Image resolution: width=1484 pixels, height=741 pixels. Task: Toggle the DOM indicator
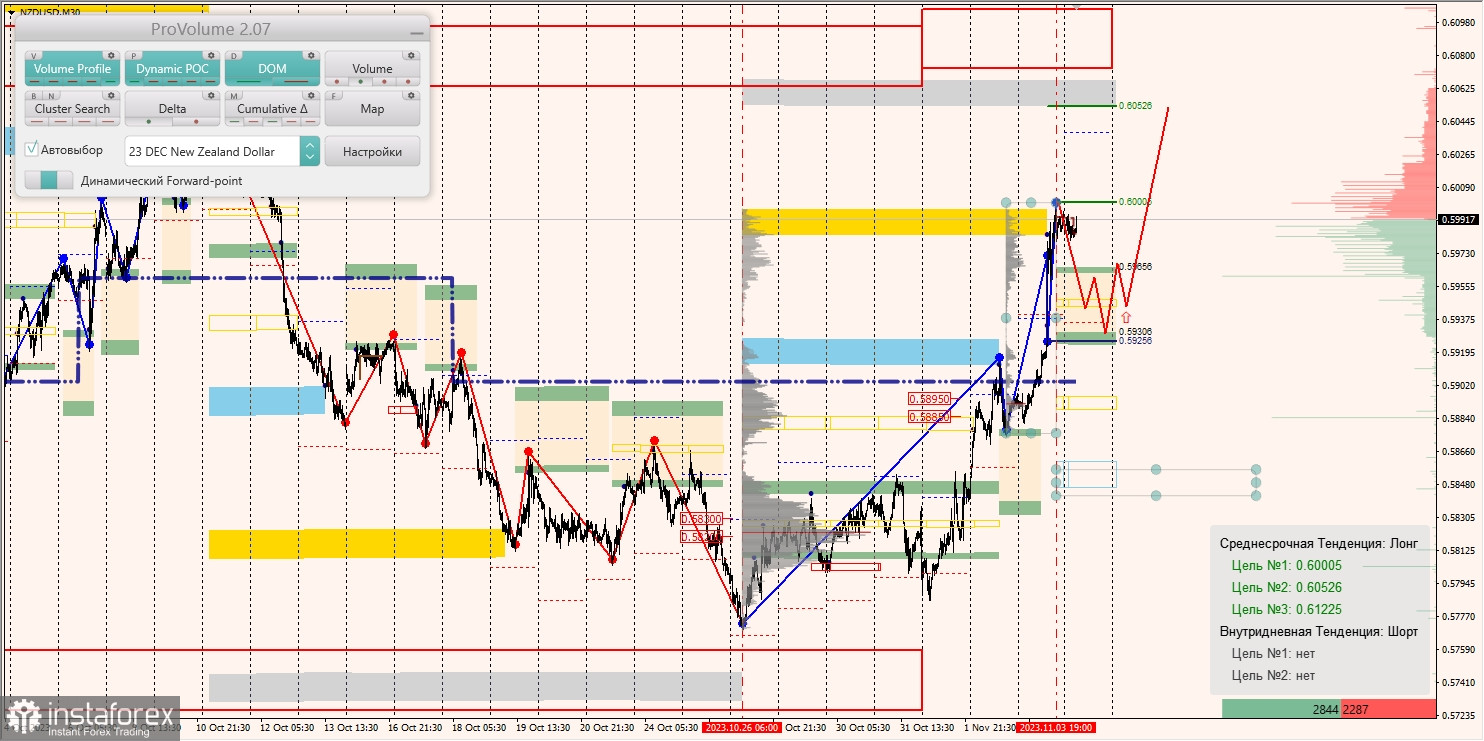(x=272, y=69)
